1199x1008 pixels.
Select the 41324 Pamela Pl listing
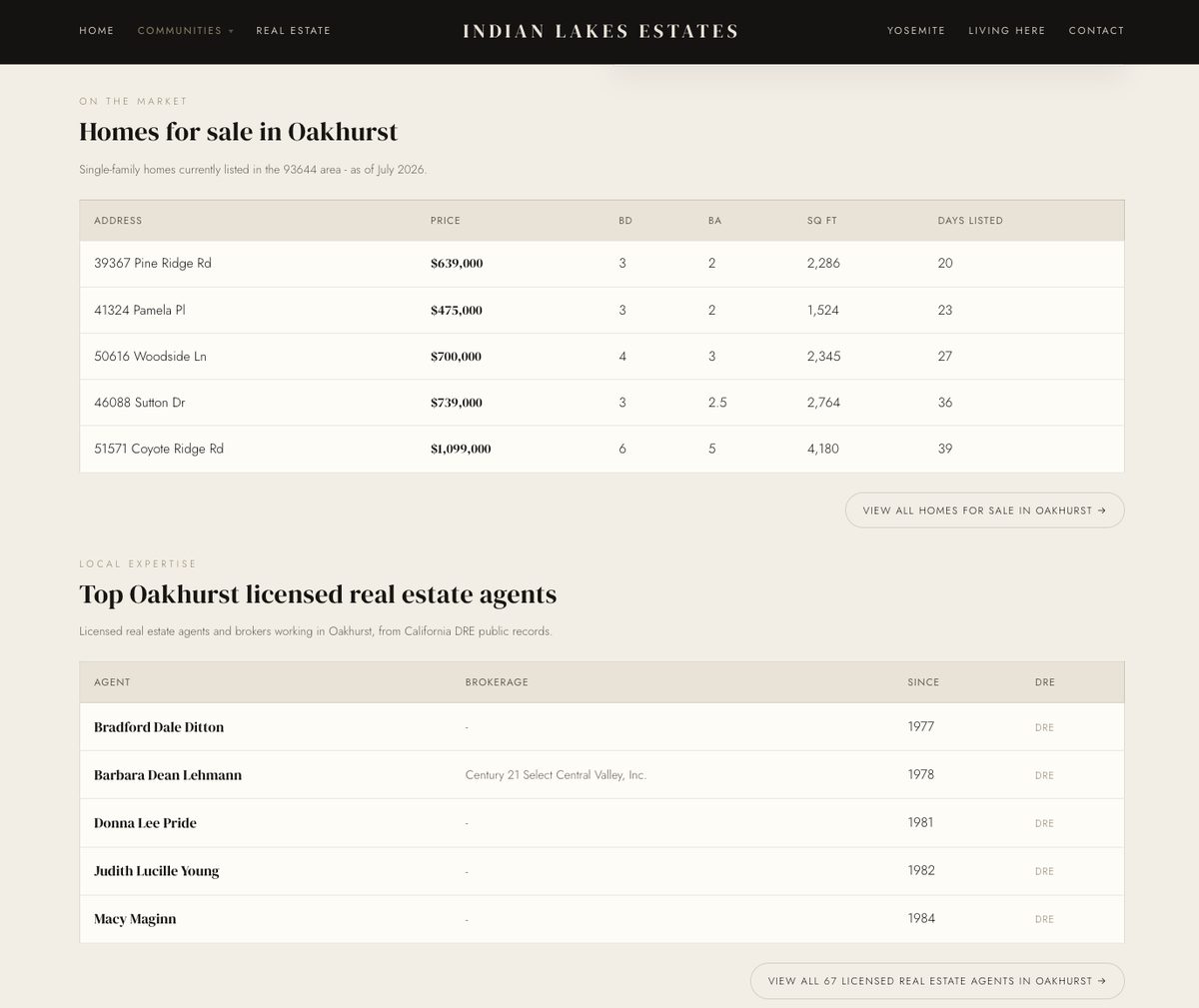pyautogui.click(x=601, y=310)
